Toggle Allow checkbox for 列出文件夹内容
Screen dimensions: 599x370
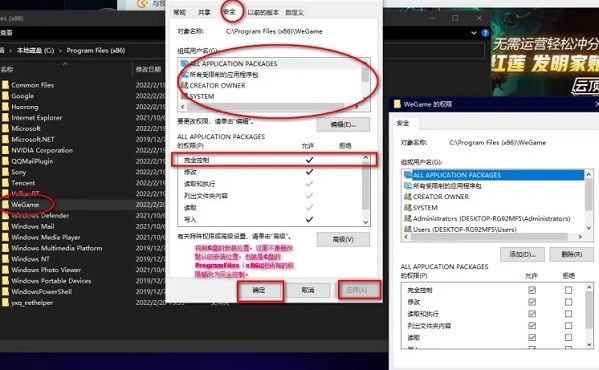(x=532, y=326)
